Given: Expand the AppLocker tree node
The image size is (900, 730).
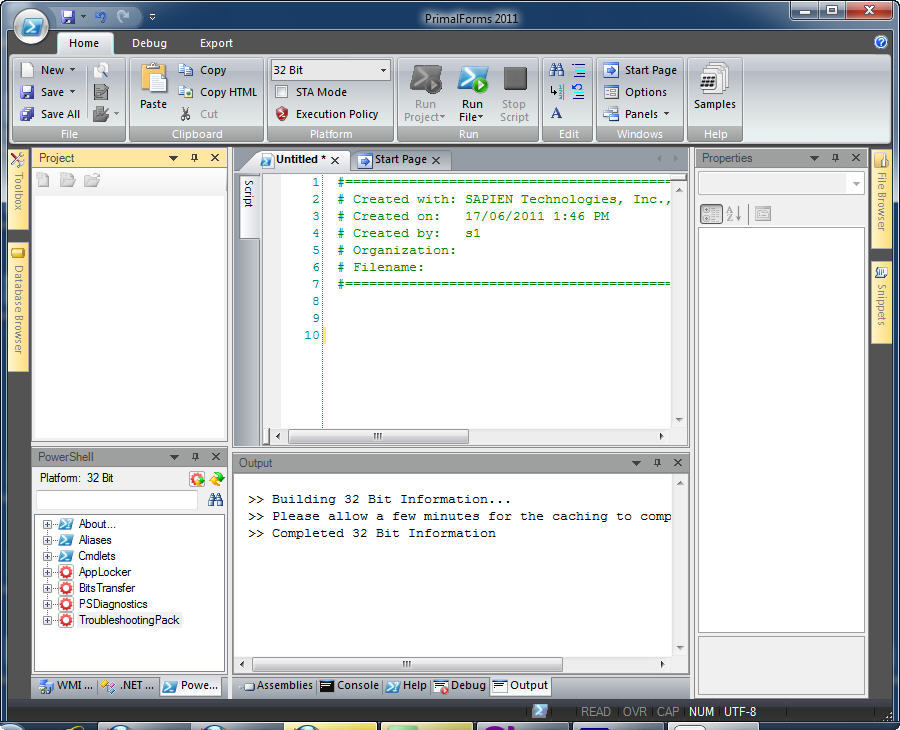Looking at the screenshot, I should point(47,572).
